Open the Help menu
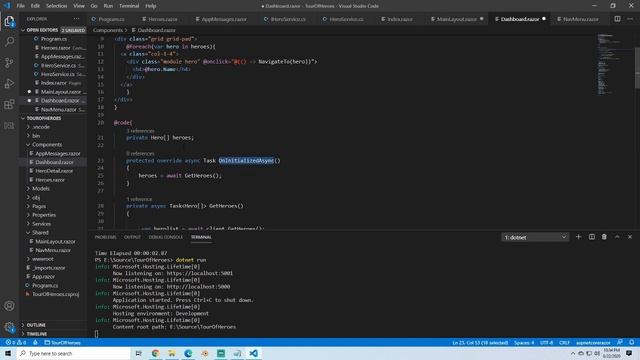 (x=151, y=6)
